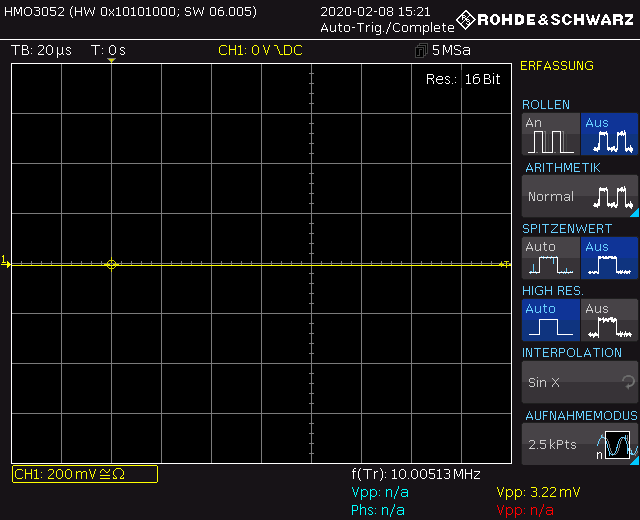The width and height of the screenshot is (640, 520).
Task: Enable HIGH RES. Auto mode
Action: coord(550,320)
